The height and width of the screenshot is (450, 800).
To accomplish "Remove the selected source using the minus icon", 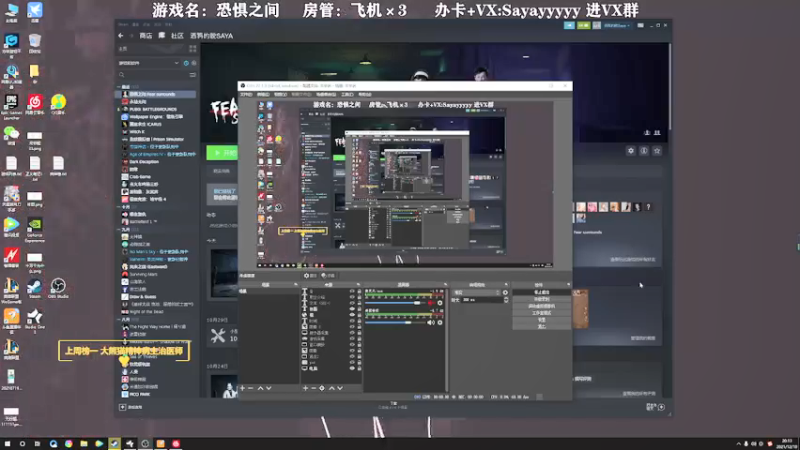I will pyautogui.click(x=313, y=388).
